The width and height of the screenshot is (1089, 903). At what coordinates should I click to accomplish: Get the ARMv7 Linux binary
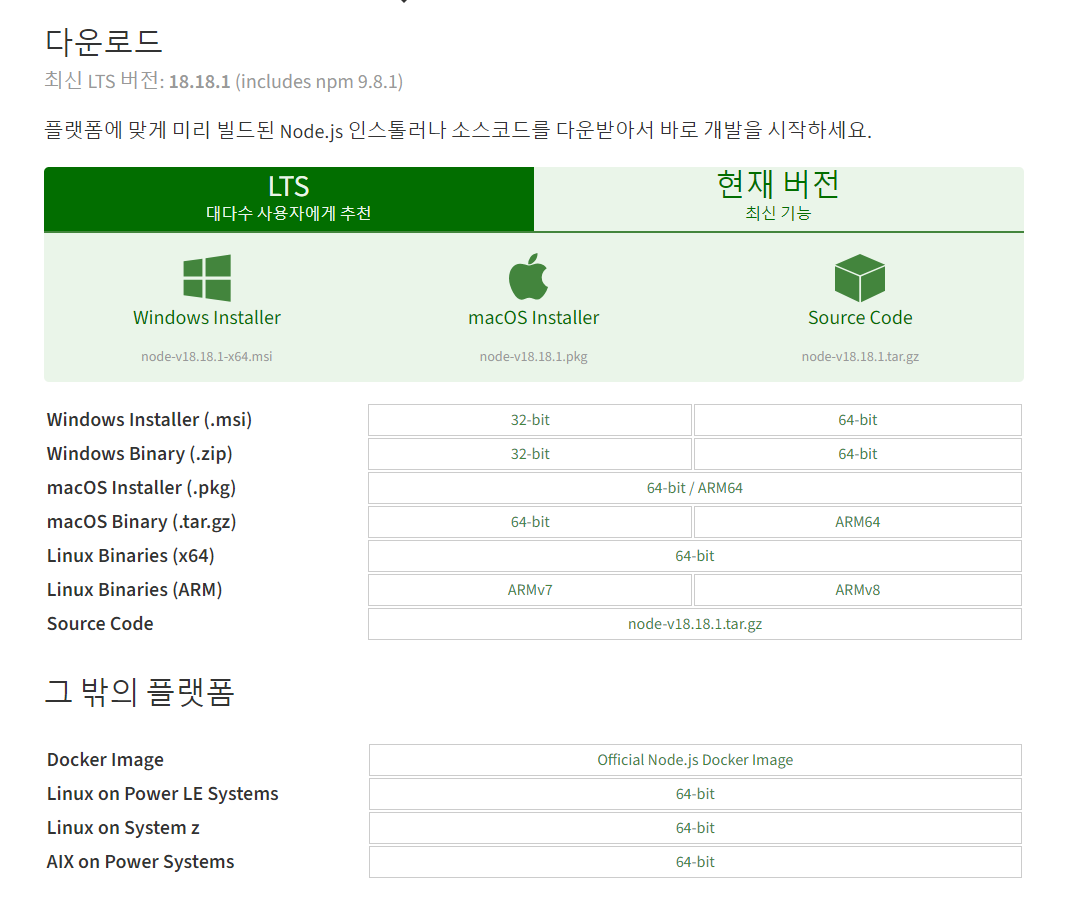530,589
